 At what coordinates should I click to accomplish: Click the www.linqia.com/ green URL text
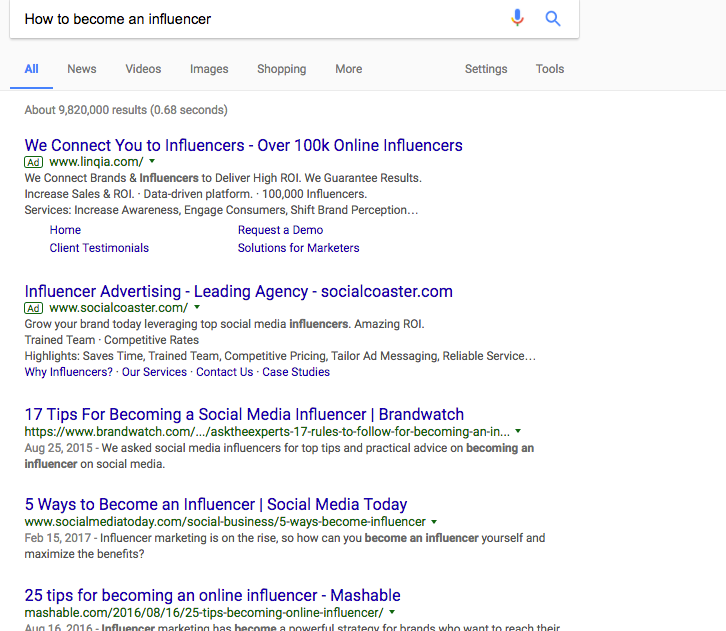96,162
